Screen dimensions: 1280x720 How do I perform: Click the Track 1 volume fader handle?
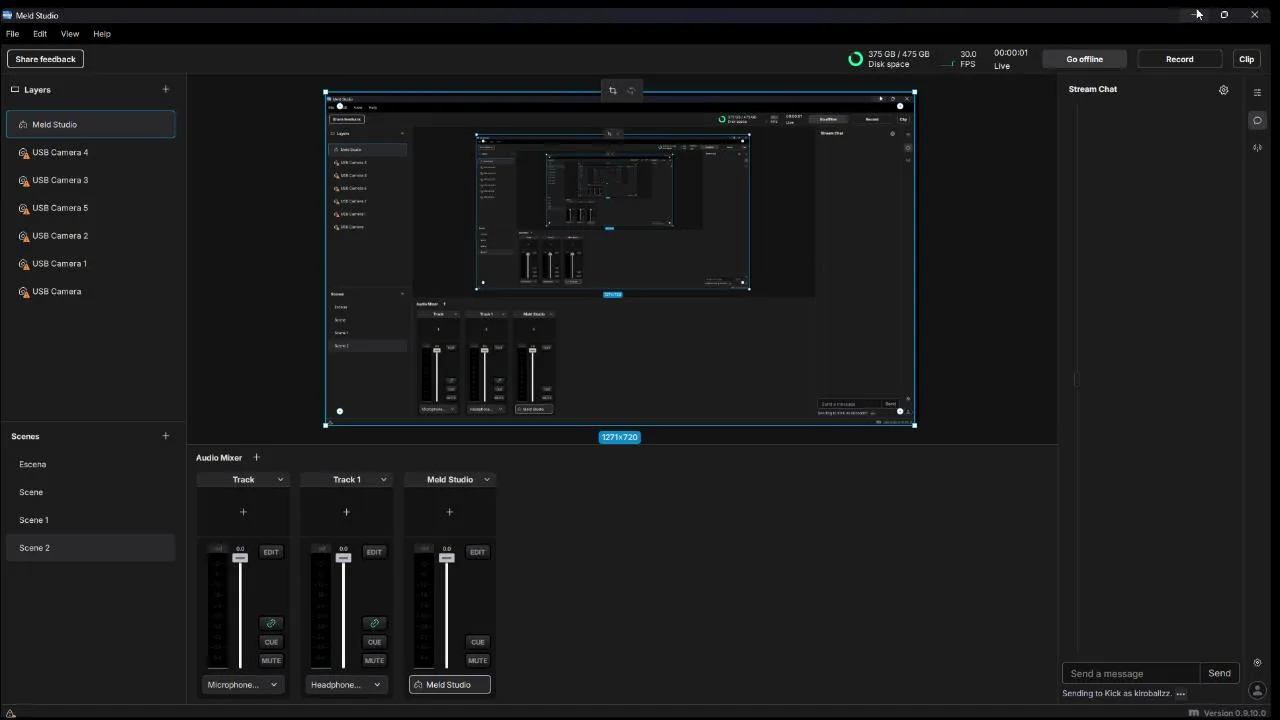343,558
